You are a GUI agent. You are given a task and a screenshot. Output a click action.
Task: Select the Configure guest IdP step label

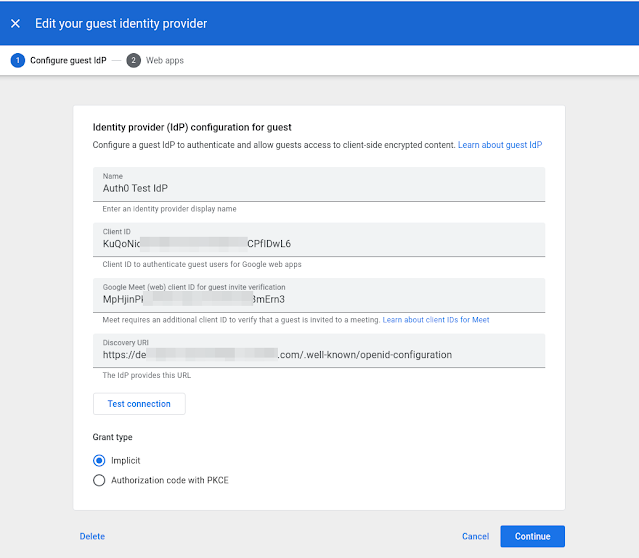tap(68, 60)
